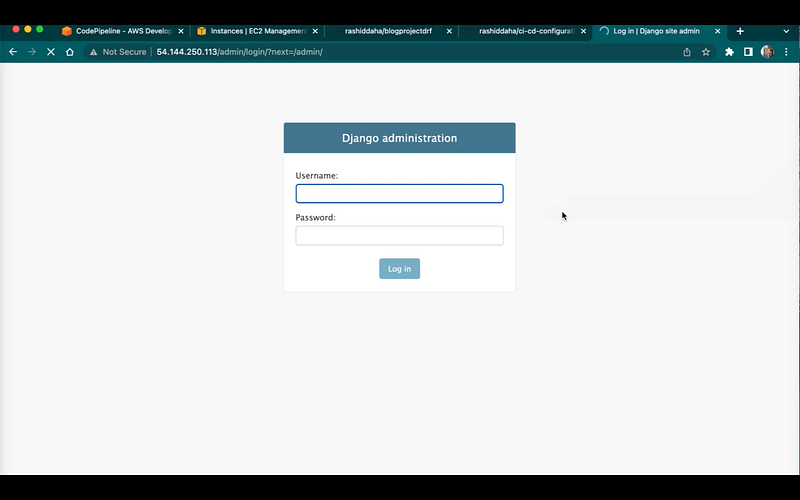The width and height of the screenshot is (800, 500).
Task: Focus the Username input field
Action: (x=399, y=193)
